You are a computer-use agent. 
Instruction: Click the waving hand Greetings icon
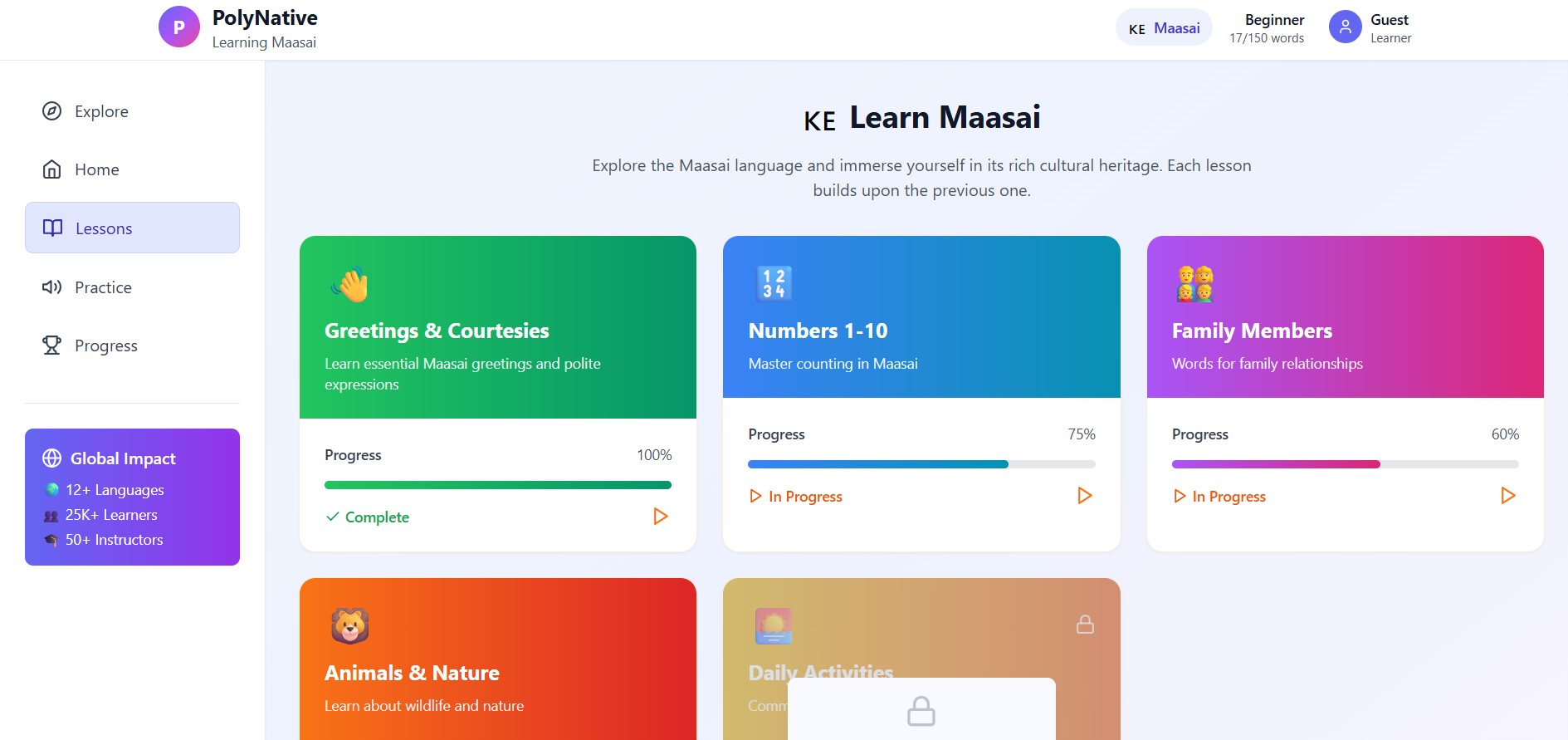coord(350,284)
